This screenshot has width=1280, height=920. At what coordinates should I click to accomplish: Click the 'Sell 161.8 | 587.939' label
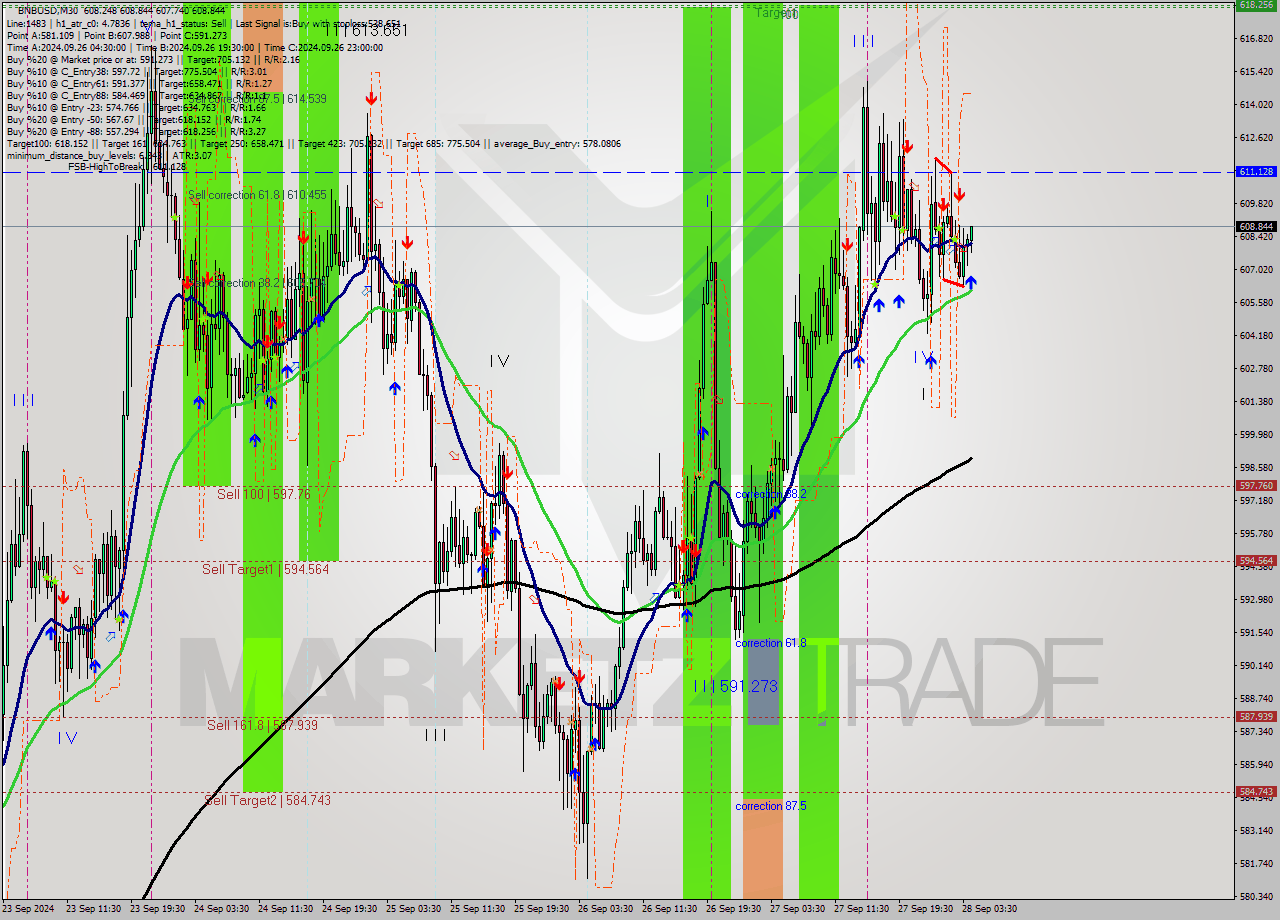(x=262, y=725)
